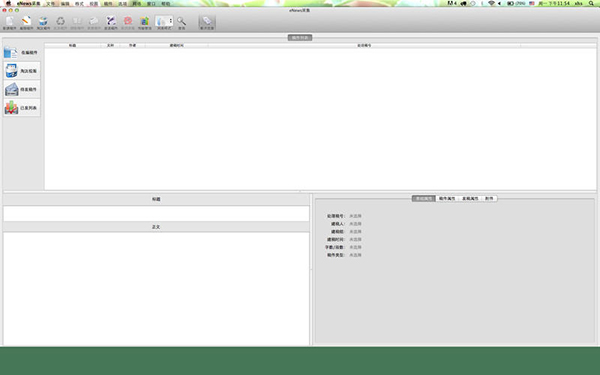
Task: Sort by the 标题 column header
Action: point(72,46)
